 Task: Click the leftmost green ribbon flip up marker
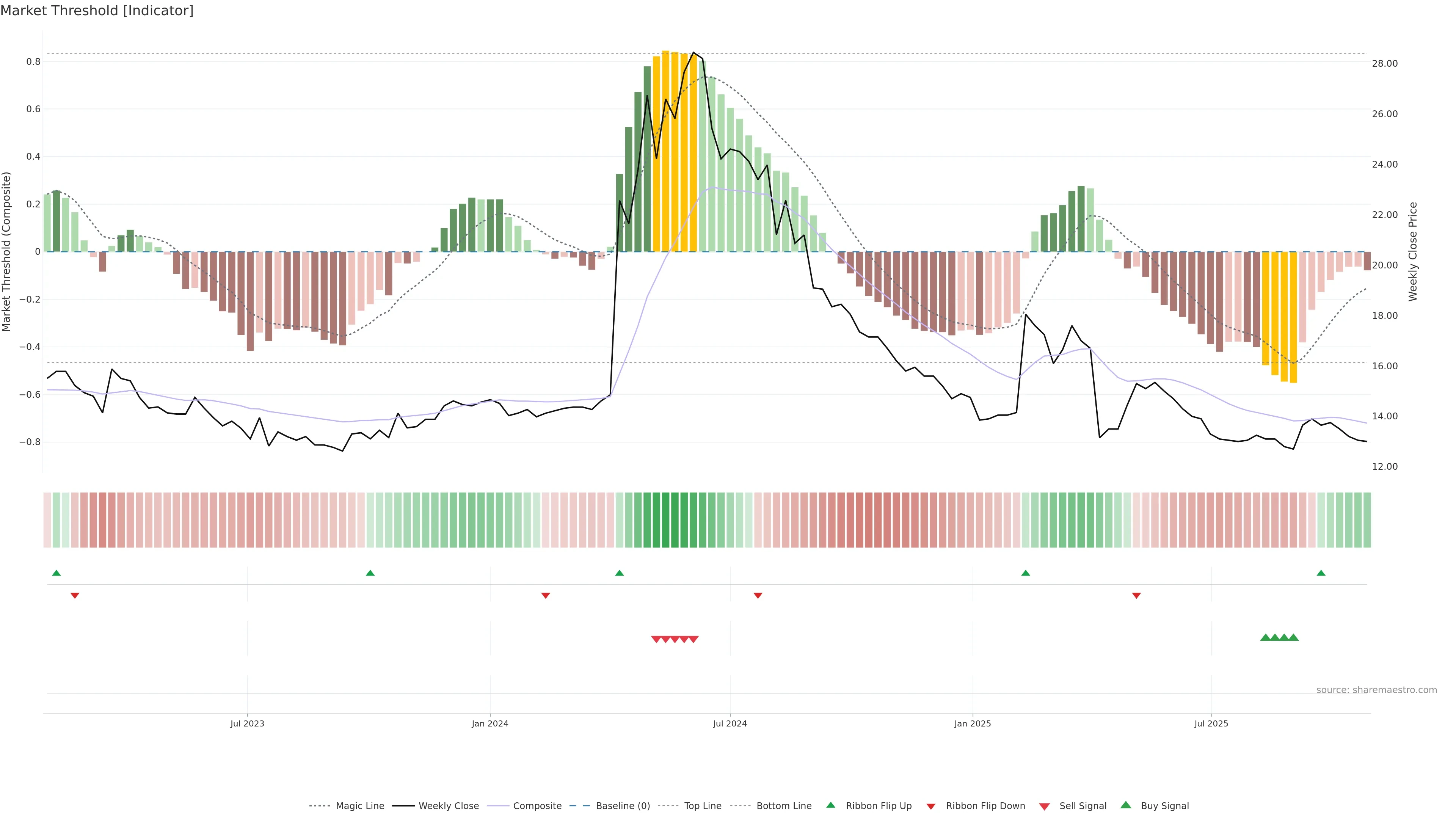[56, 573]
